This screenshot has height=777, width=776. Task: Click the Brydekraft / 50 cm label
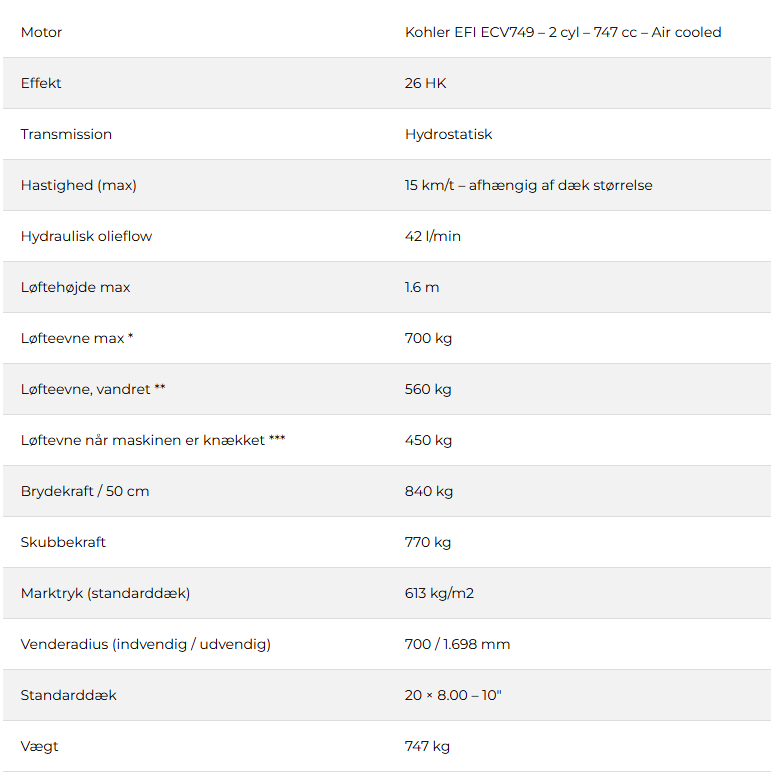[85, 491]
